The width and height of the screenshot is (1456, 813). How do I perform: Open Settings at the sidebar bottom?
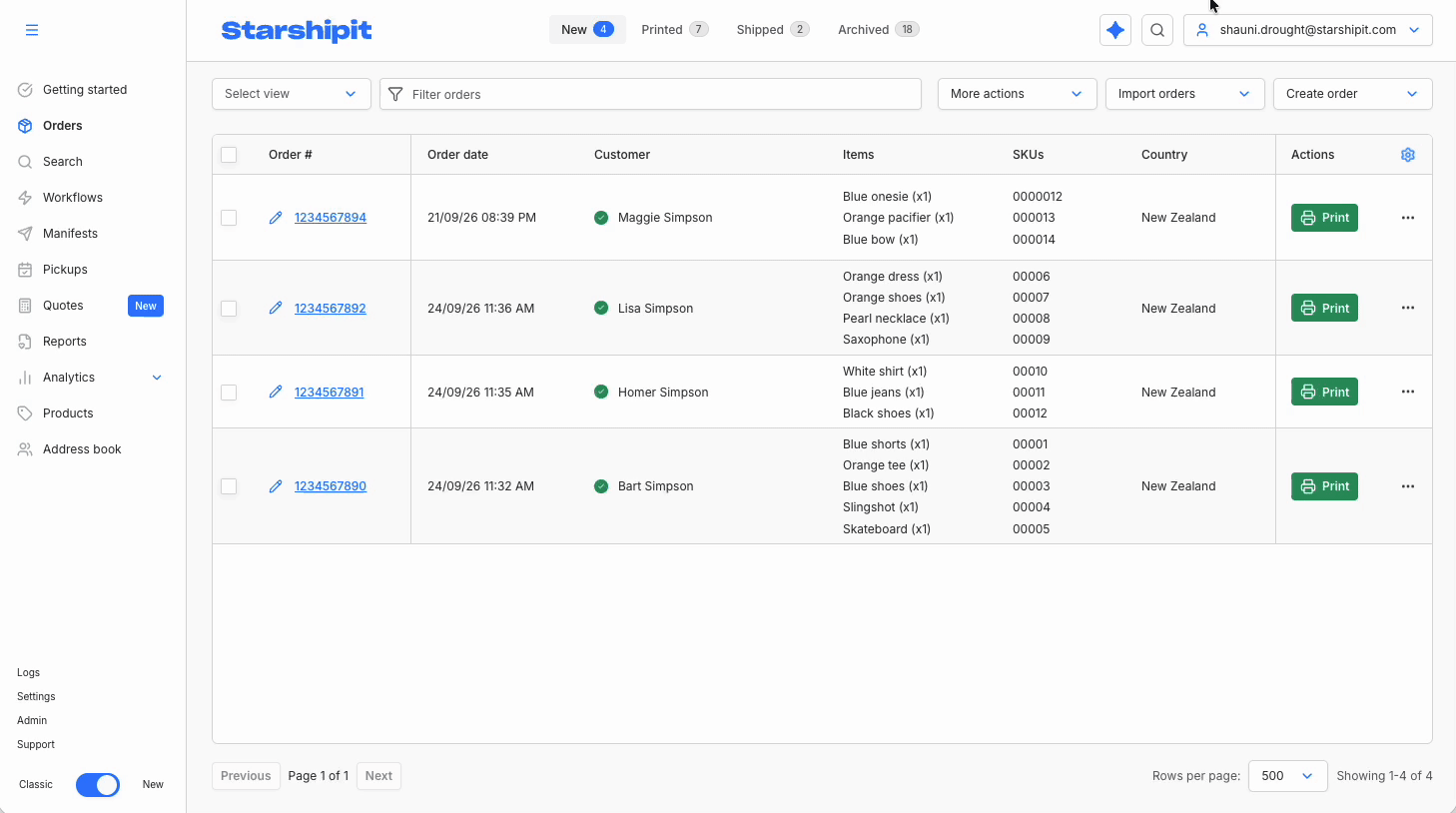coord(36,697)
